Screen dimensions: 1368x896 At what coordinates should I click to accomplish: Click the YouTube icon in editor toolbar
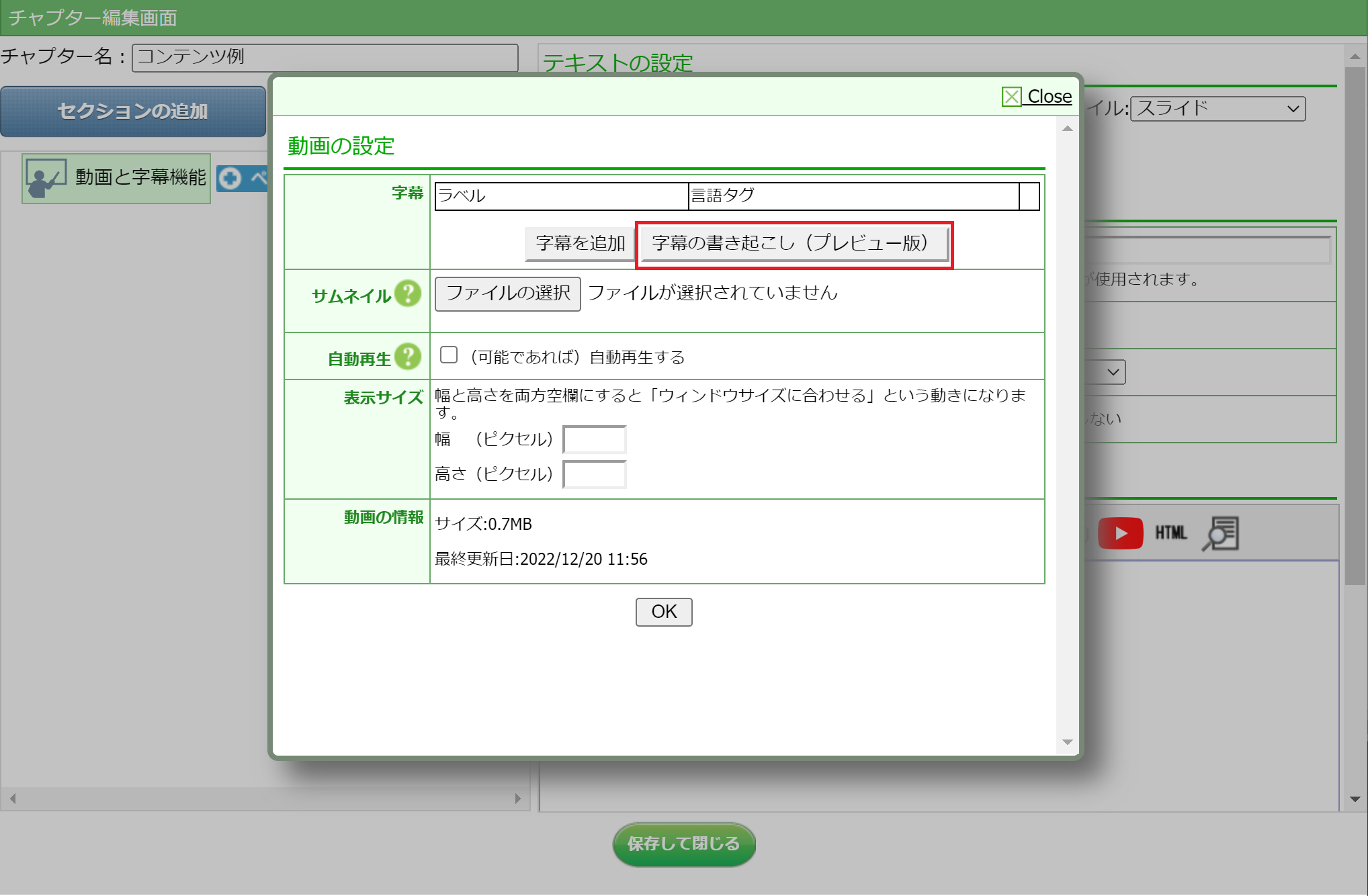1120,533
